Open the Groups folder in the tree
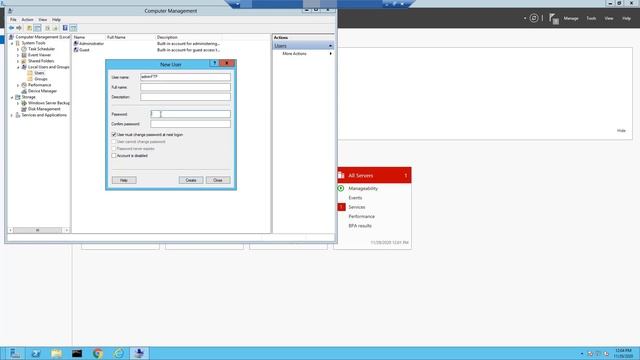The image size is (640, 360). point(41,79)
